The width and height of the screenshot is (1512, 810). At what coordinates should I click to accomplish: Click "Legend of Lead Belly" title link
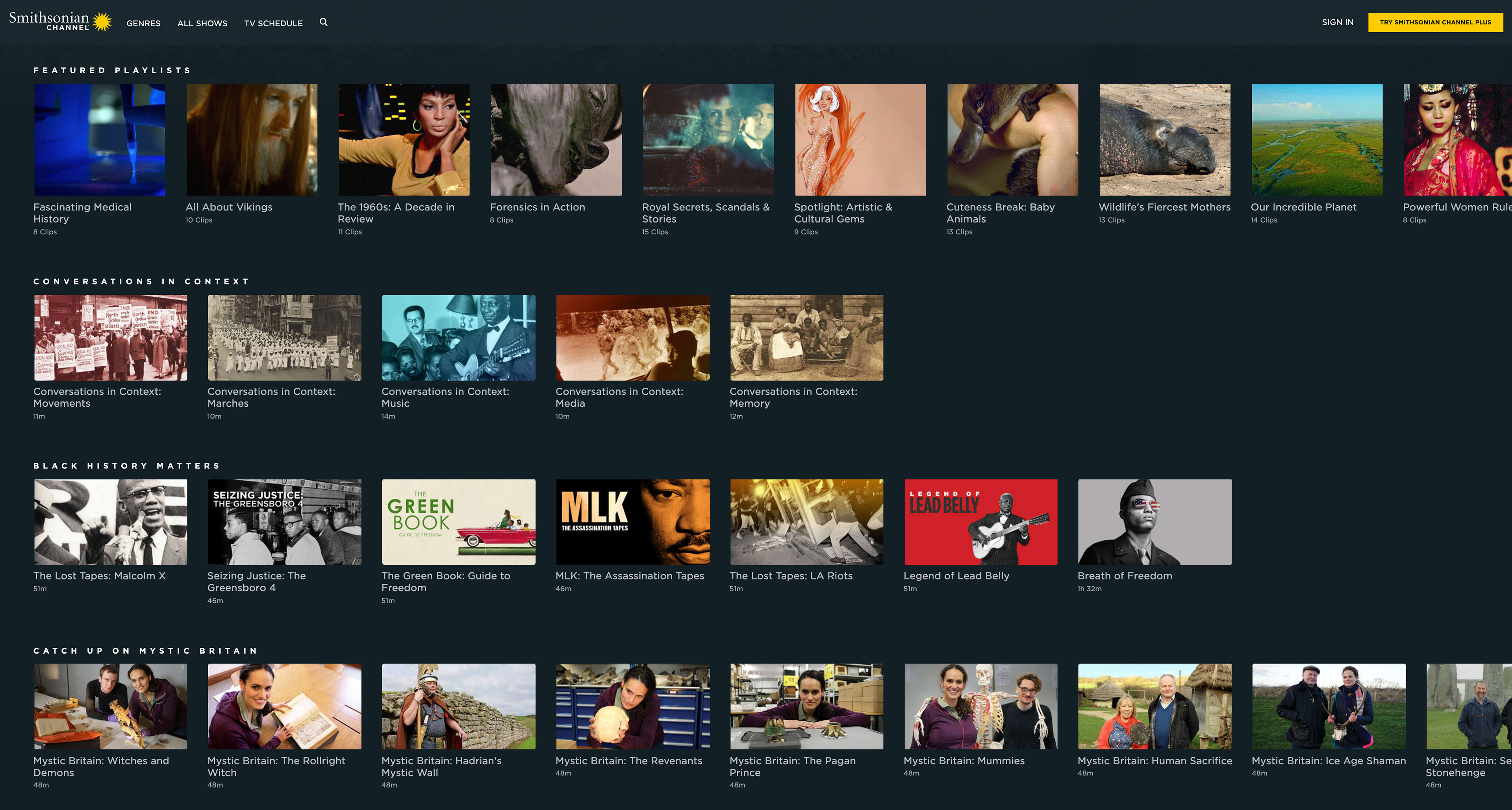click(x=957, y=576)
